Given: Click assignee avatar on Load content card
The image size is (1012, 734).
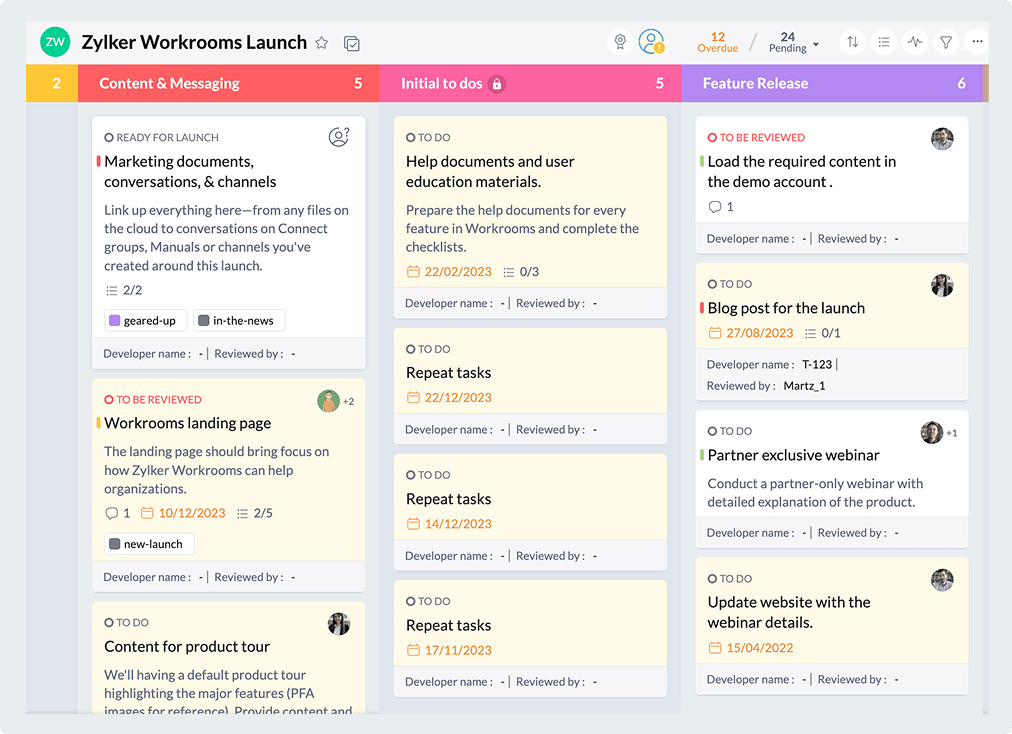Looking at the screenshot, I should [x=942, y=138].
